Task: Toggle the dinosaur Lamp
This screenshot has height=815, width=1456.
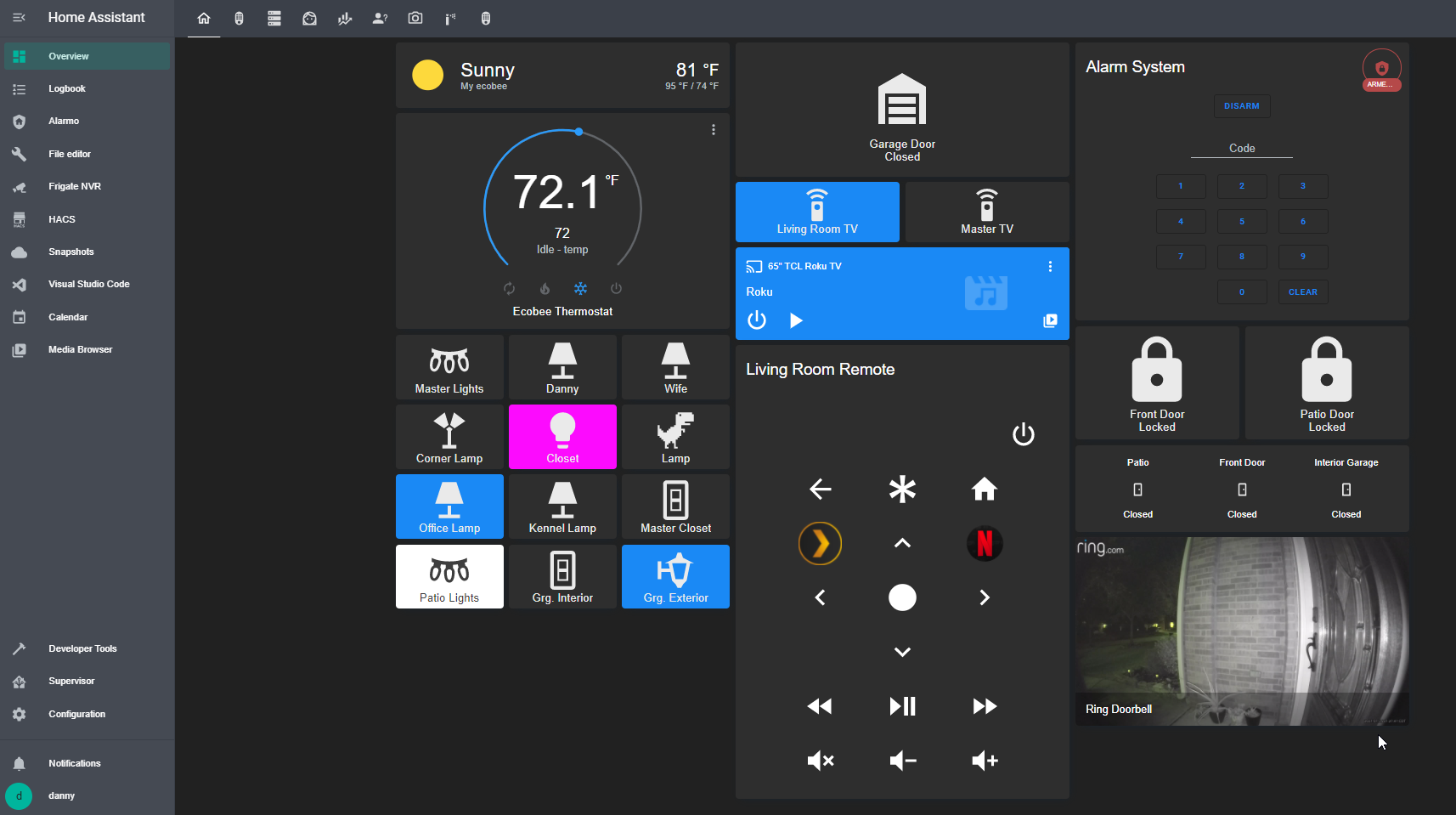Action: pos(675,437)
